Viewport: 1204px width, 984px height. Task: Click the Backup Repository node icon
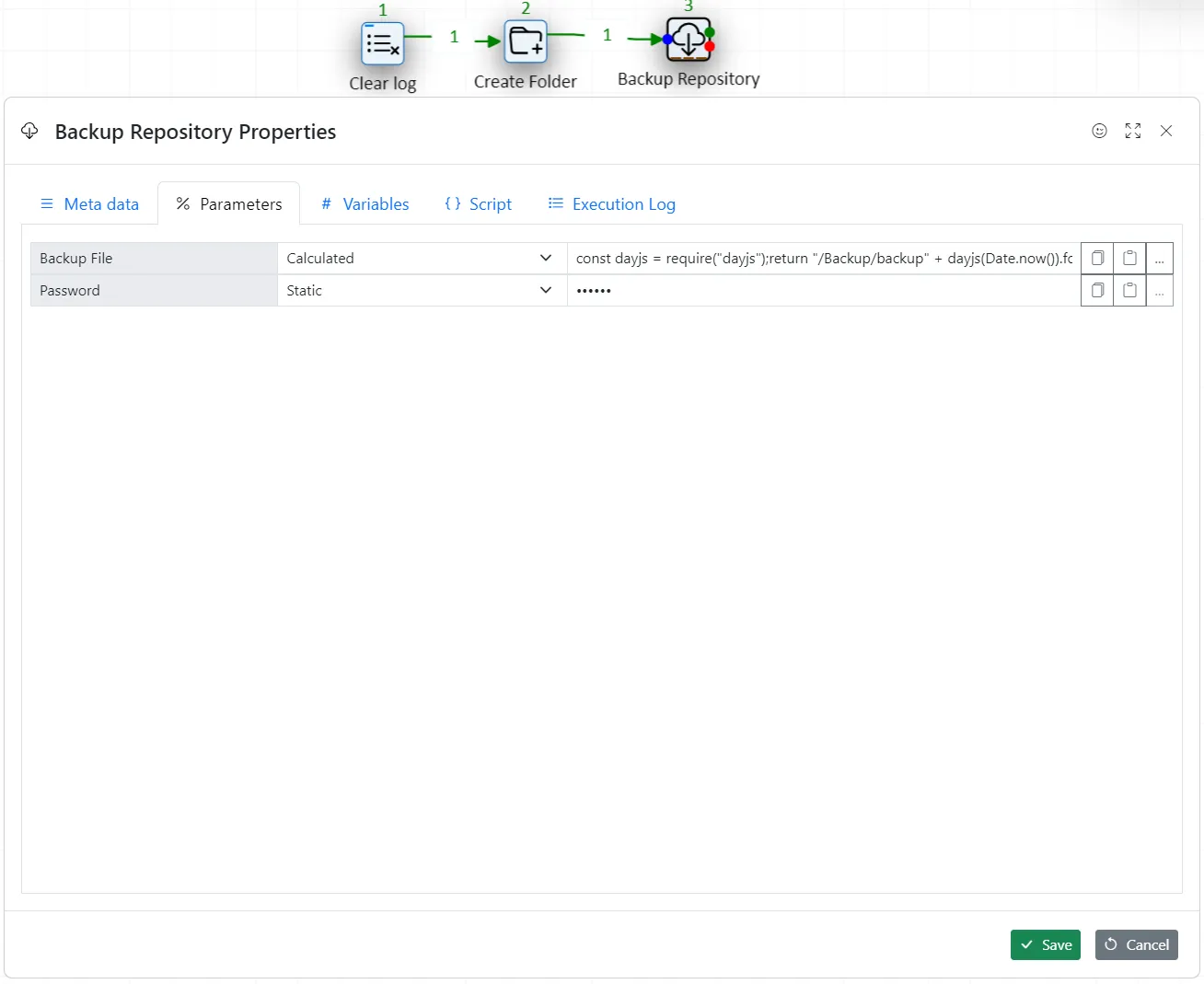[x=689, y=40]
